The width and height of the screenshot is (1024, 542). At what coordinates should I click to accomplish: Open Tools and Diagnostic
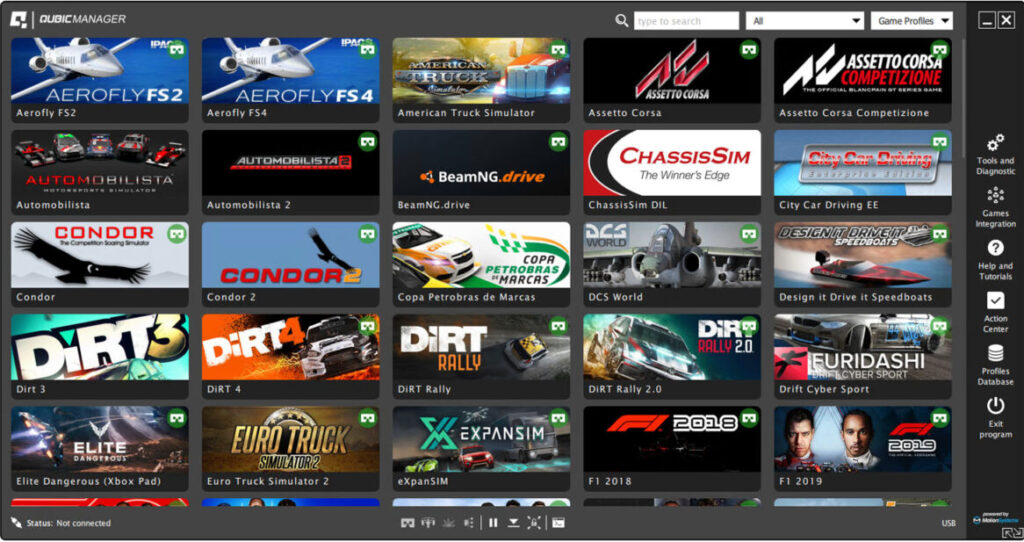995,155
